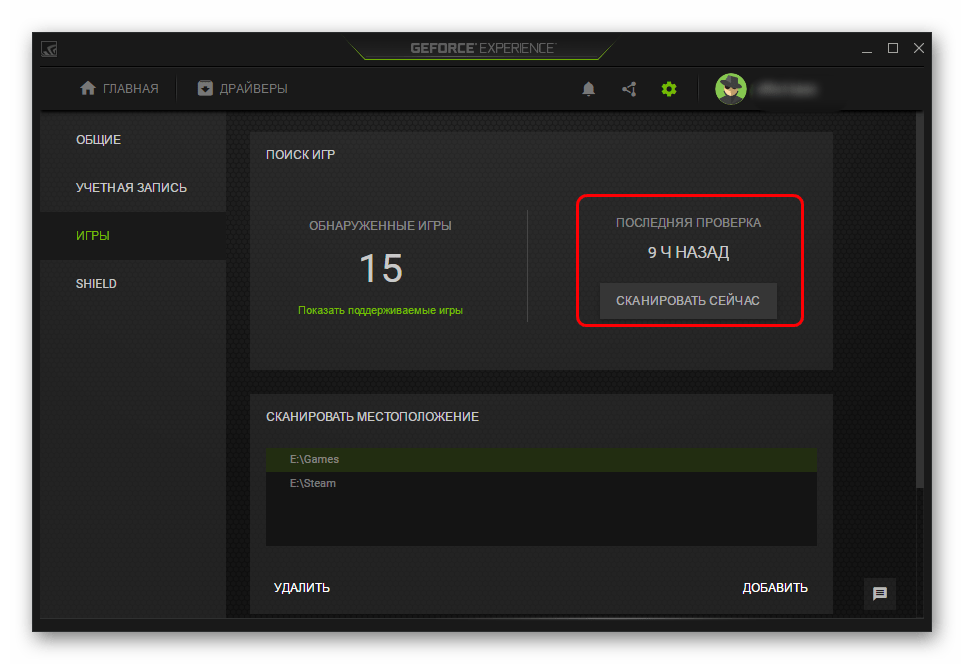The width and height of the screenshot is (964, 664).
Task: Open the feedback chat bubble icon
Action: pos(880,593)
